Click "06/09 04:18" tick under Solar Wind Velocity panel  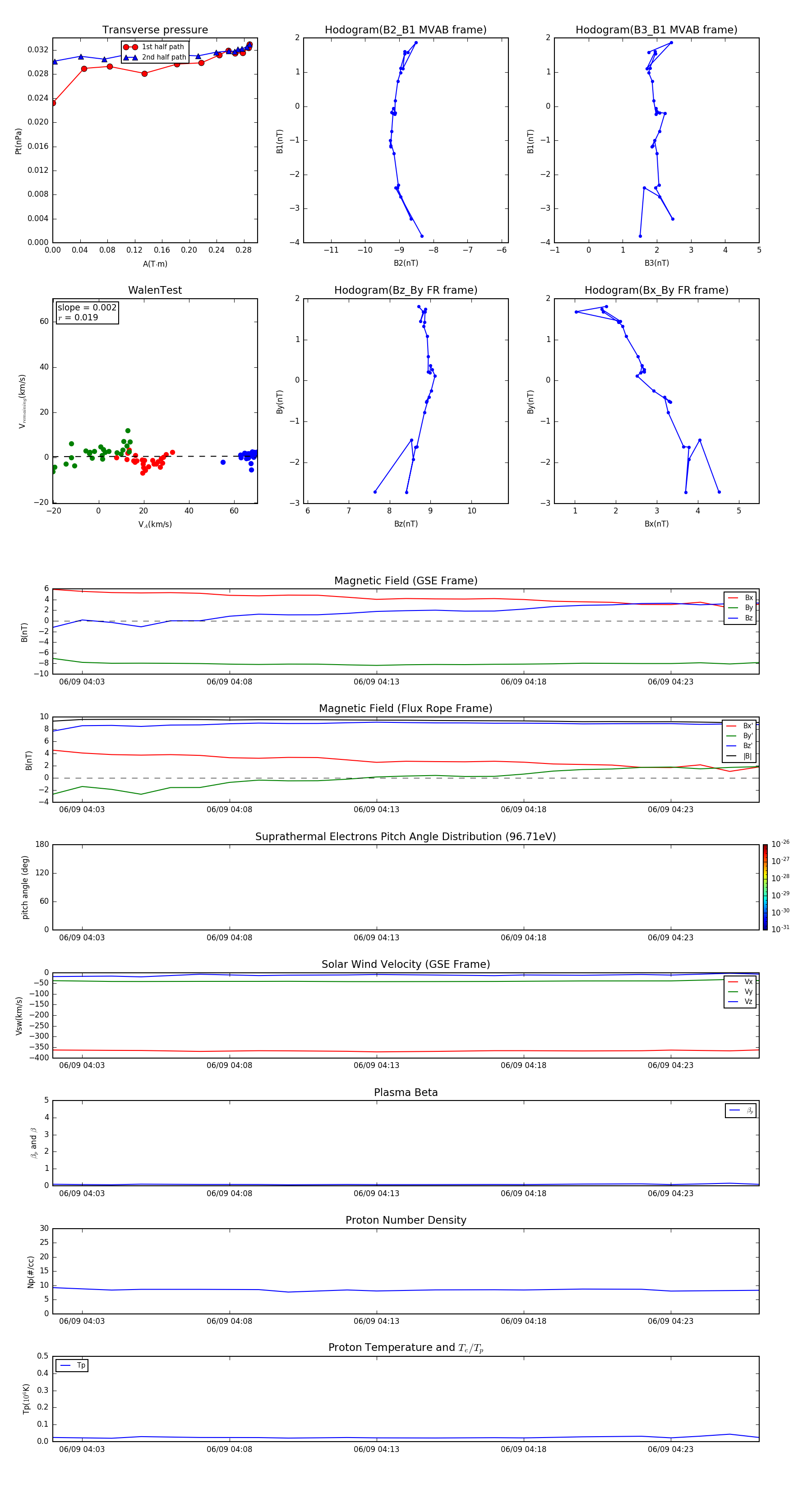pos(524,1065)
